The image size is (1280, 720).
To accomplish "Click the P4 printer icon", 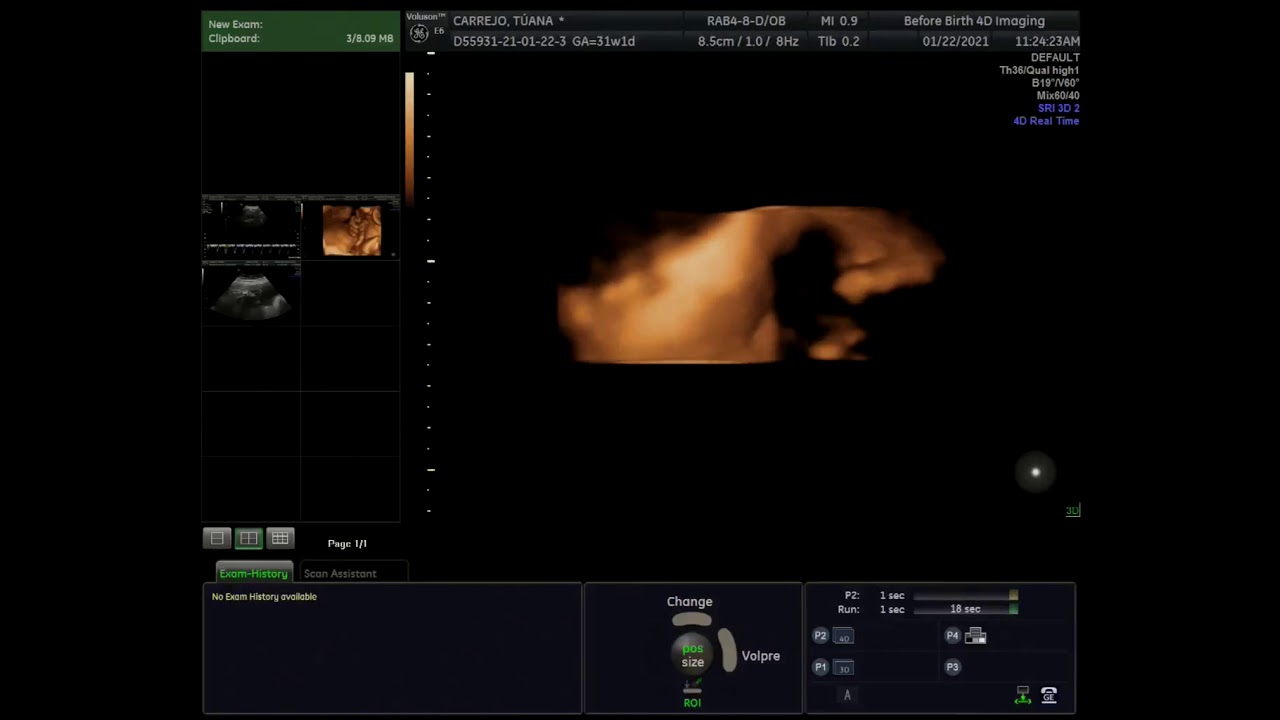I will pos(976,635).
